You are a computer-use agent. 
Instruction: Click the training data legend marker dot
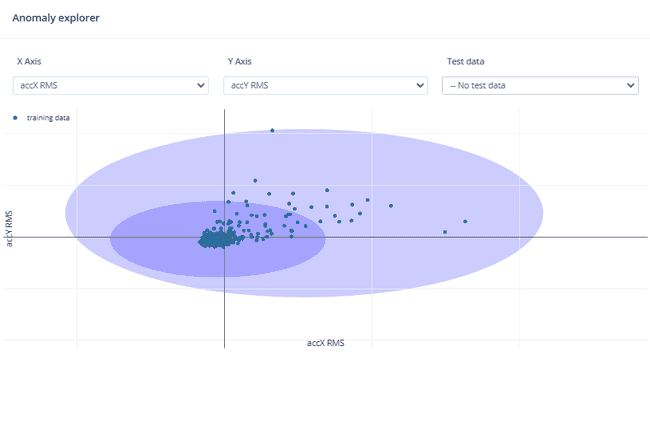pyautogui.click(x=15, y=118)
